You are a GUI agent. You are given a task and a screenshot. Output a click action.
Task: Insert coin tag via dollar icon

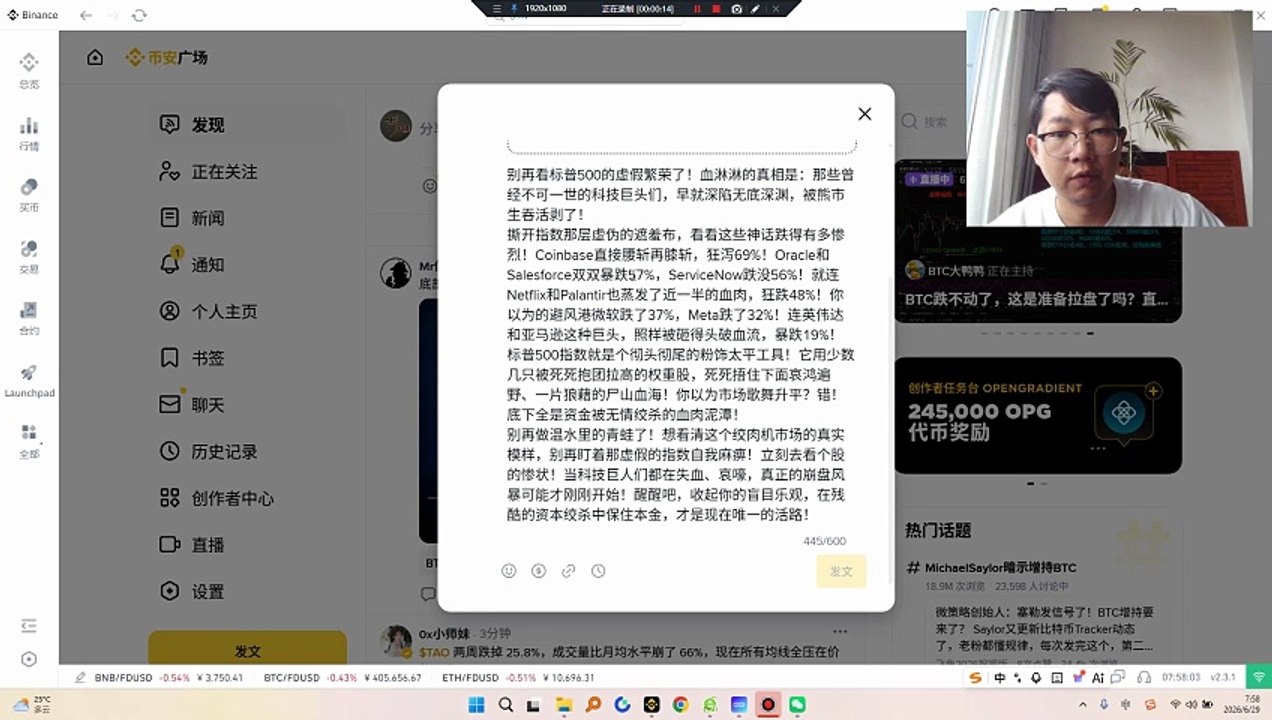click(539, 571)
